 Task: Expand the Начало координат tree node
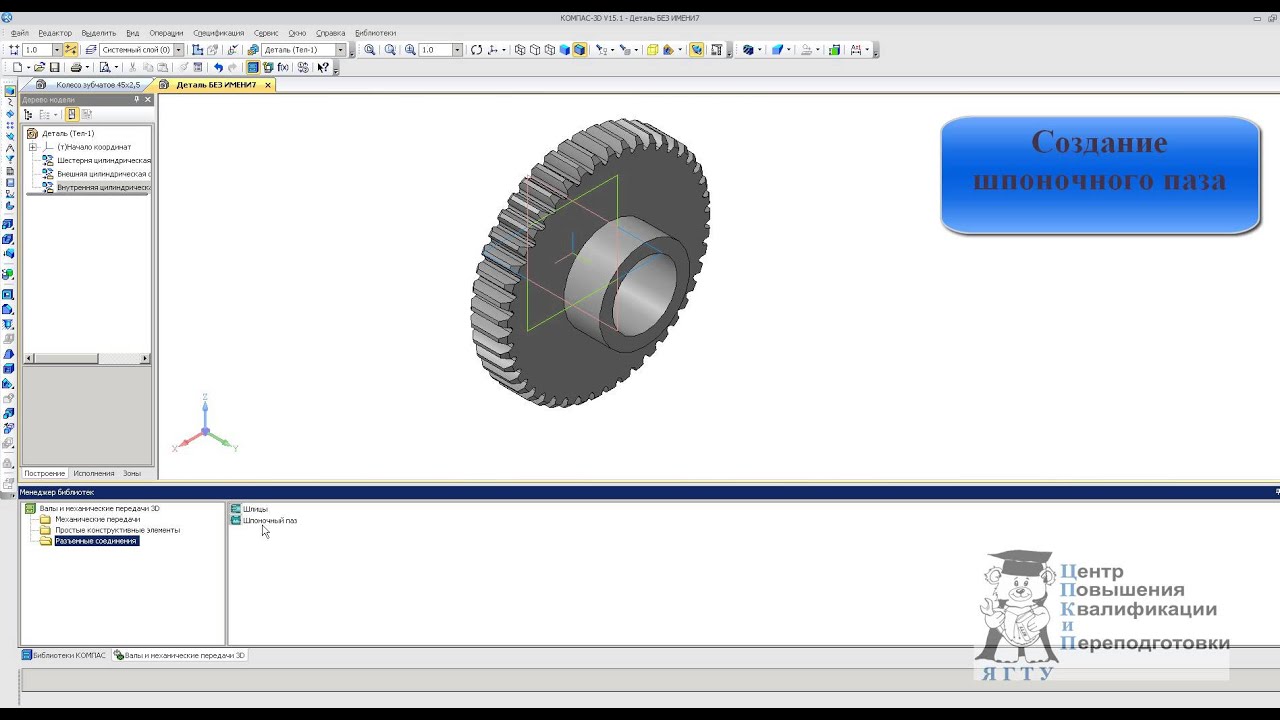33,147
